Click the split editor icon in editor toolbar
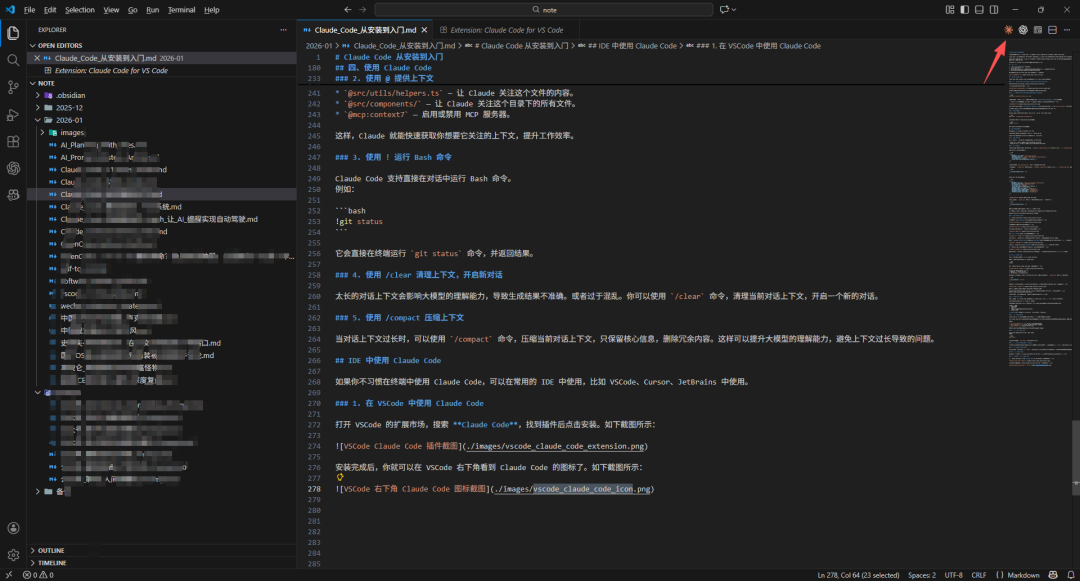Viewport: 1080px width, 581px height. click(1052, 30)
